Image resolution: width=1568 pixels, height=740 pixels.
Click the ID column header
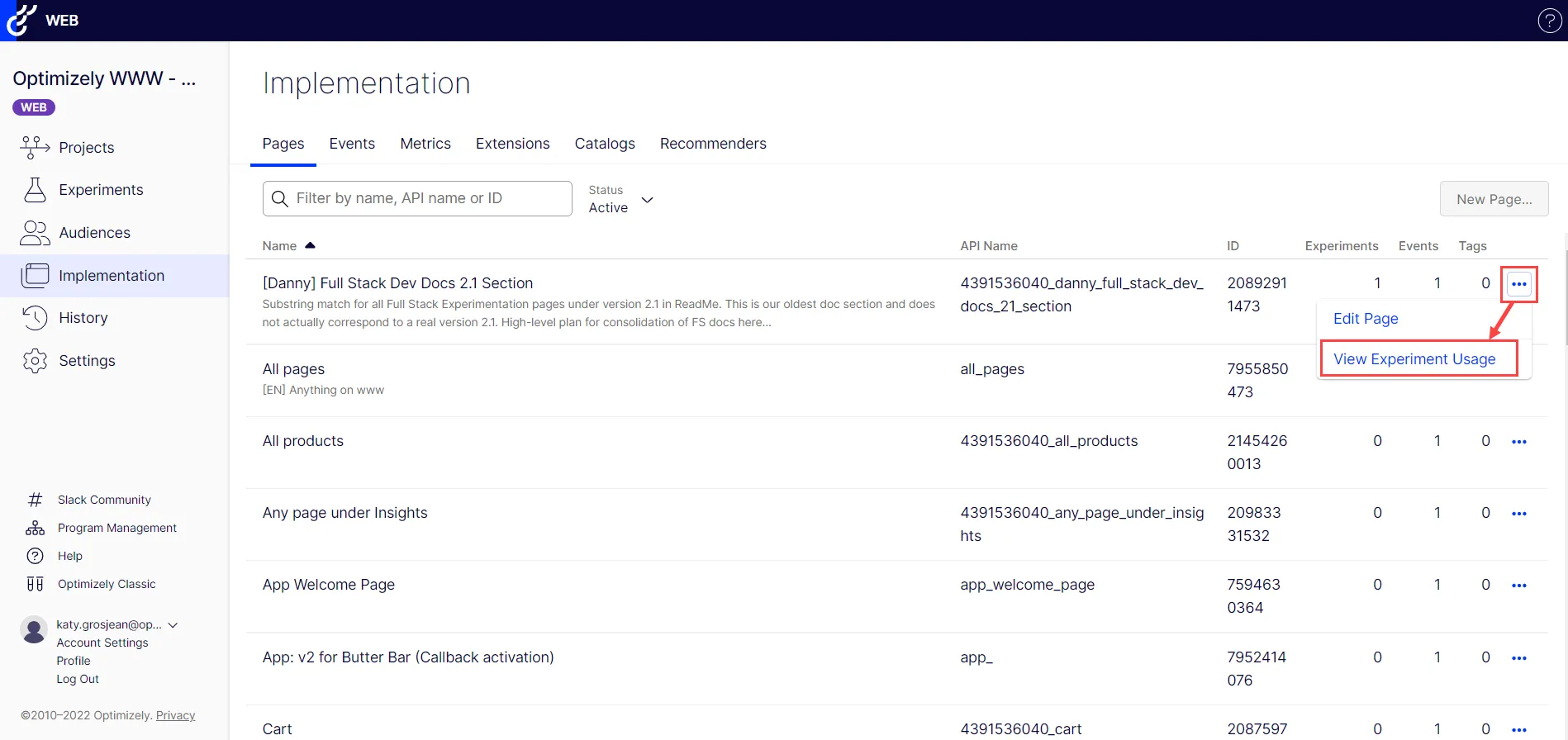1233,246
